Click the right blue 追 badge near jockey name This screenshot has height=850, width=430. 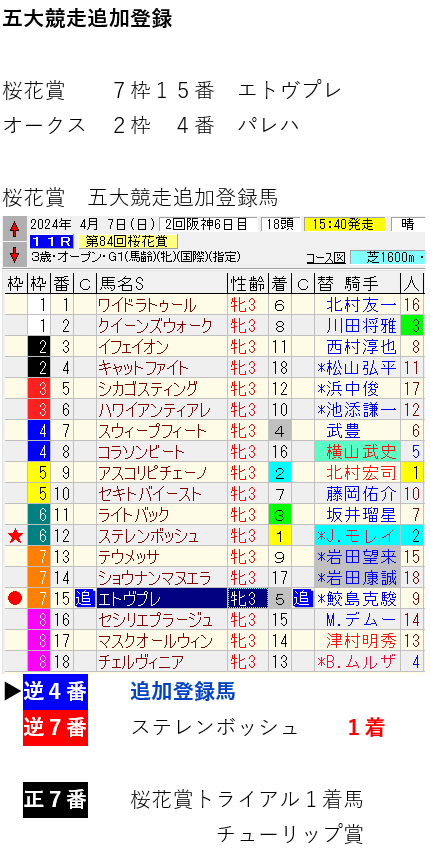click(301, 598)
